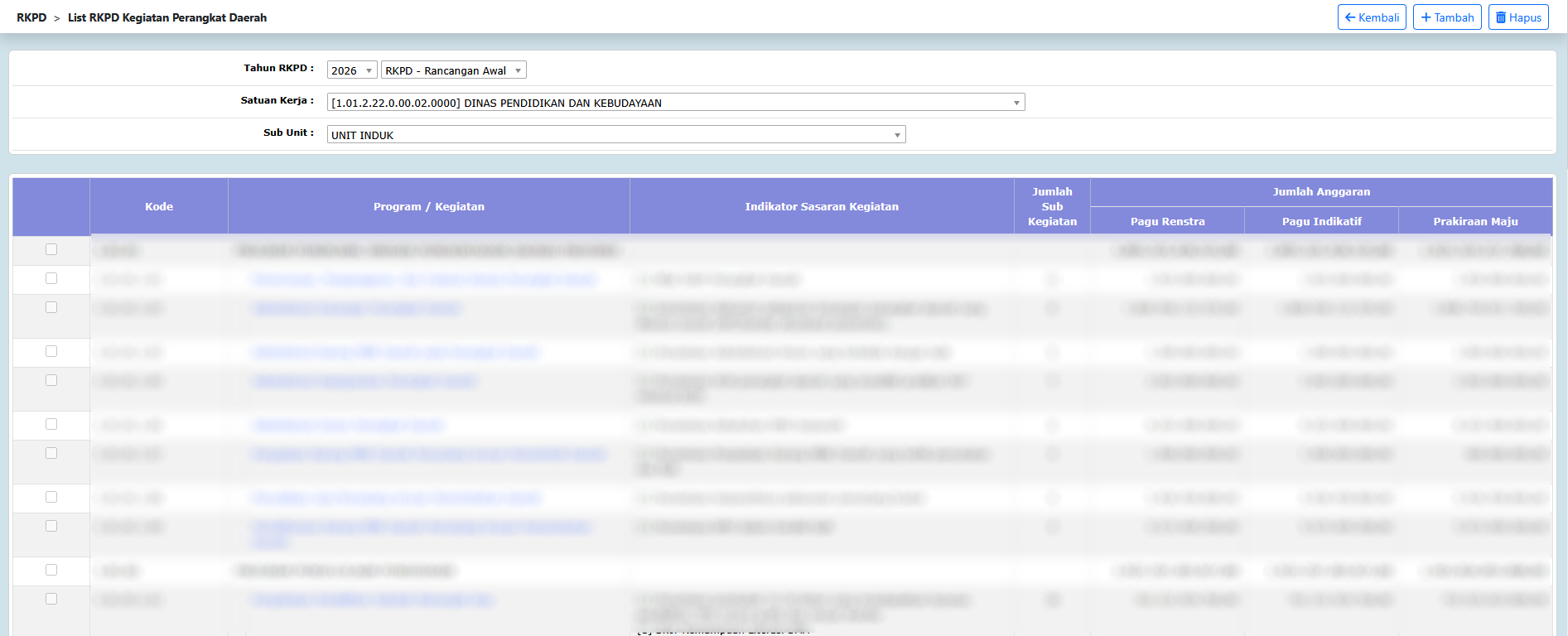Tick the ninth row checkbox in the table

[51, 526]
